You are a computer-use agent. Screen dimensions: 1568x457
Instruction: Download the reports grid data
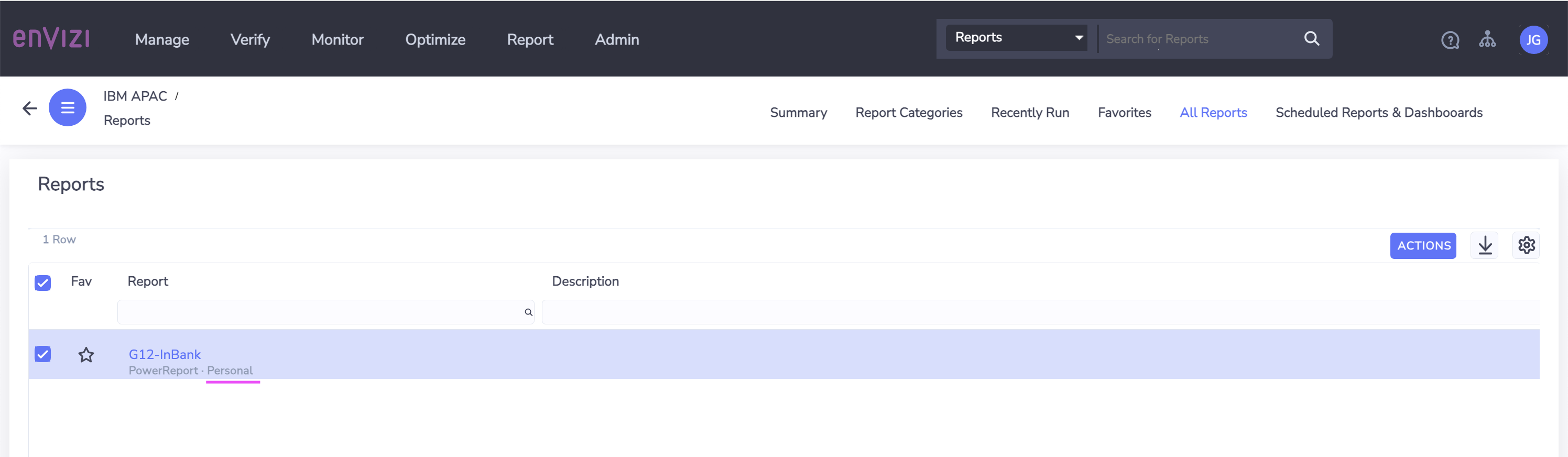[1485, 245]
